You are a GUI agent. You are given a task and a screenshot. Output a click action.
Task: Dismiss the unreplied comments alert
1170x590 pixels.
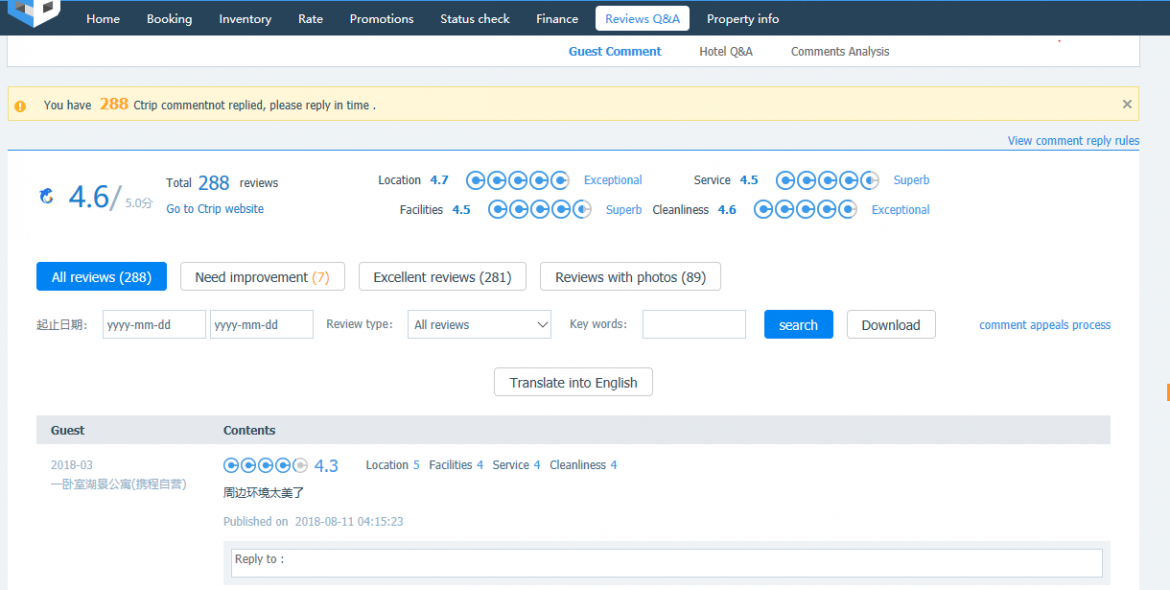1127,103
